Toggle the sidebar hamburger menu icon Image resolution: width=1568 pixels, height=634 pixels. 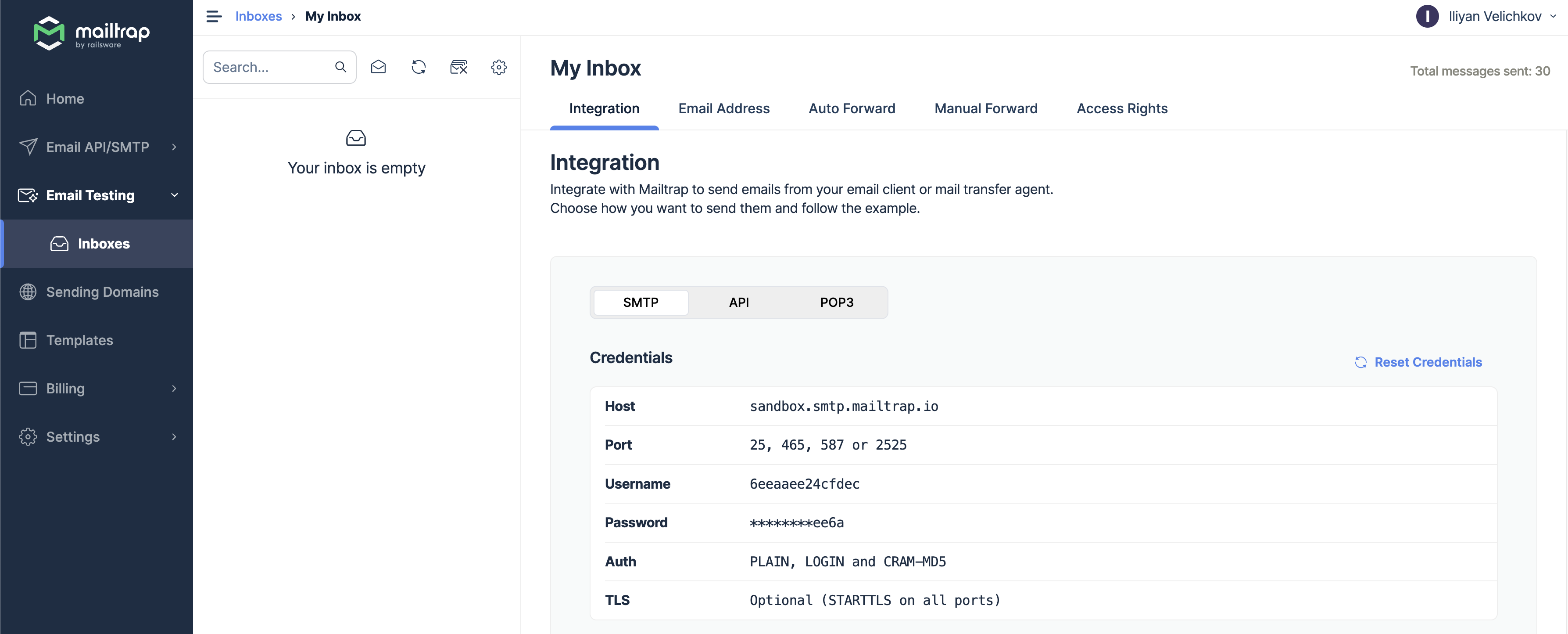(x=214, y=16)
